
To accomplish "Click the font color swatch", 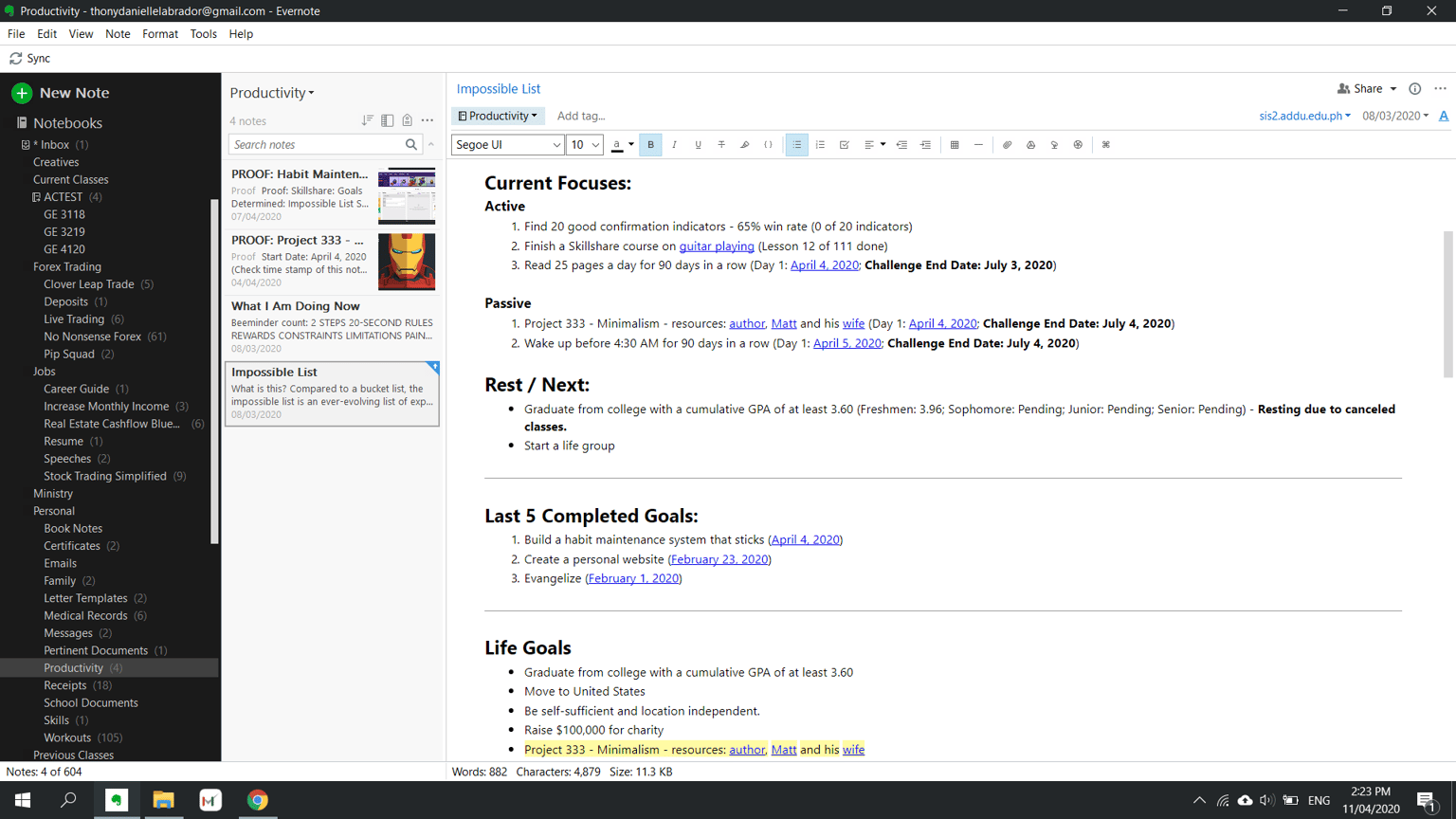I will [617, 145].
